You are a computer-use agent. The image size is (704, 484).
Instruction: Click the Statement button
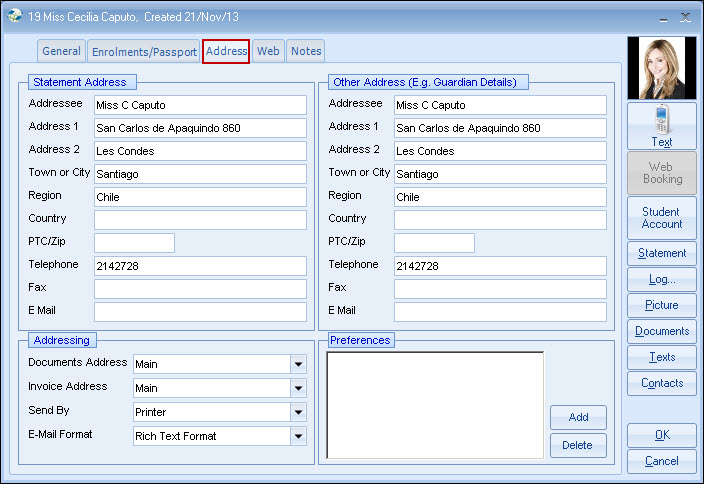pyautogui.click(x=661, y=254)
